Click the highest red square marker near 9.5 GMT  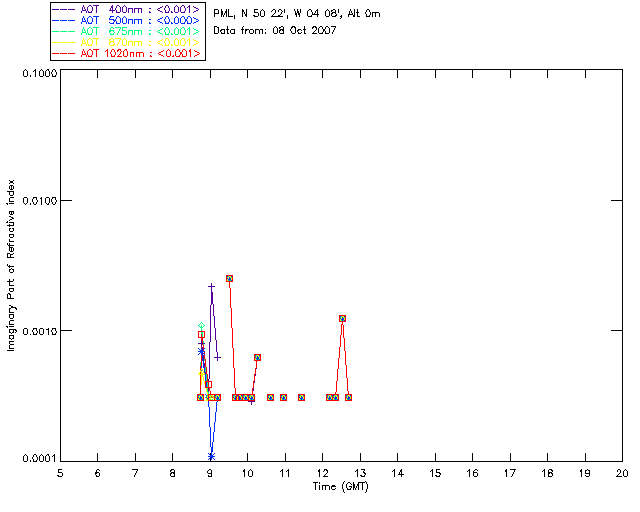click(229, 278)
